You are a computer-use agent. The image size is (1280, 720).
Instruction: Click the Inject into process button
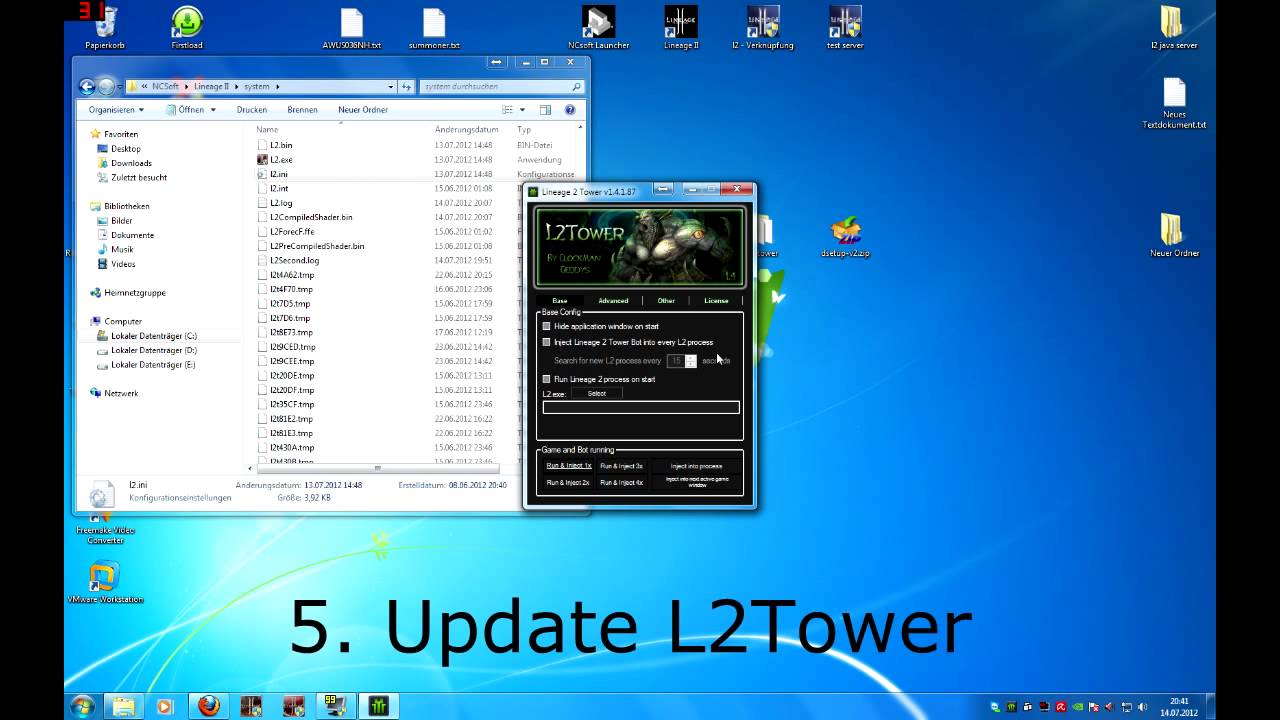pos(696,466)
